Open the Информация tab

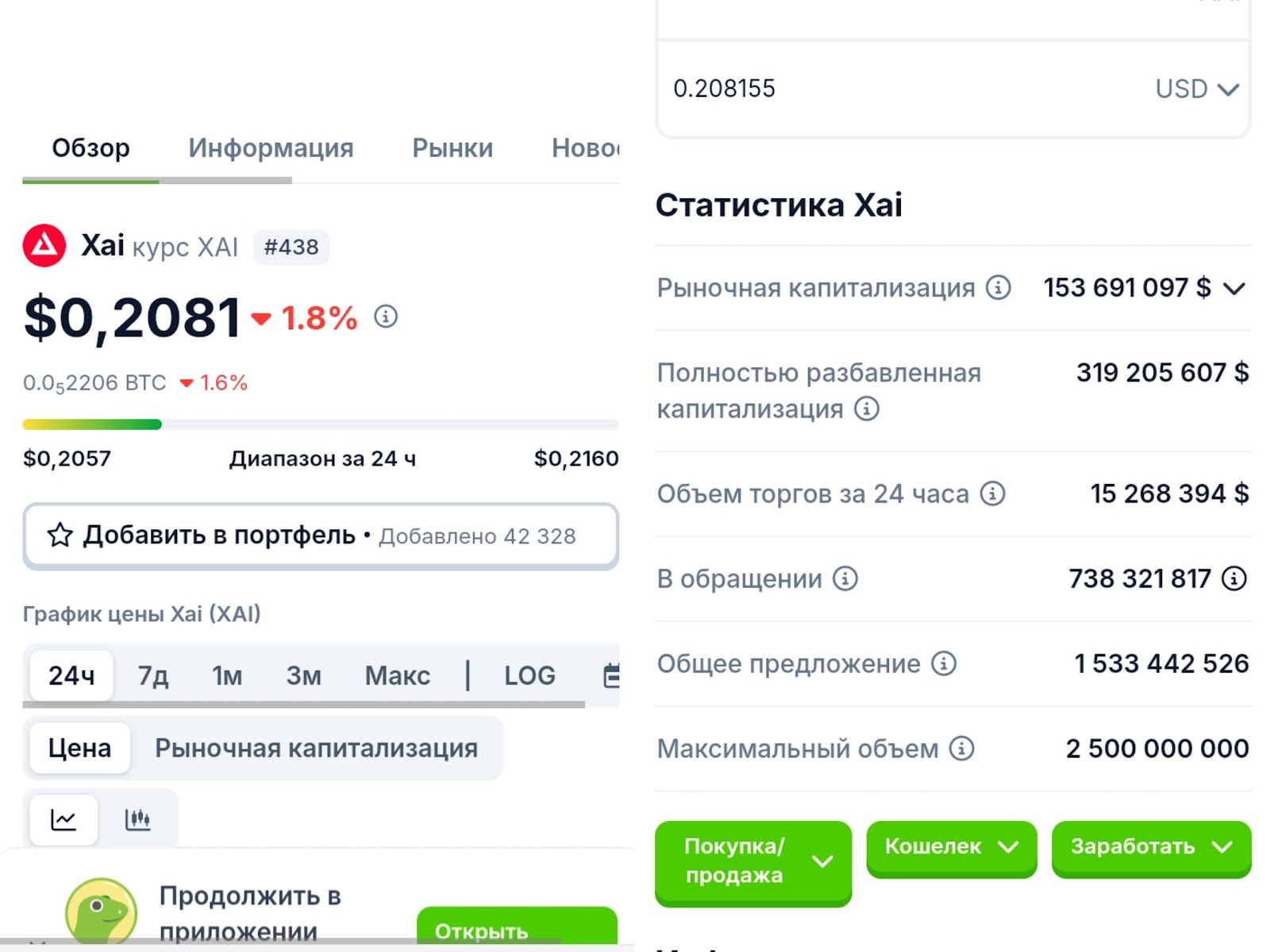click(271, 148)
